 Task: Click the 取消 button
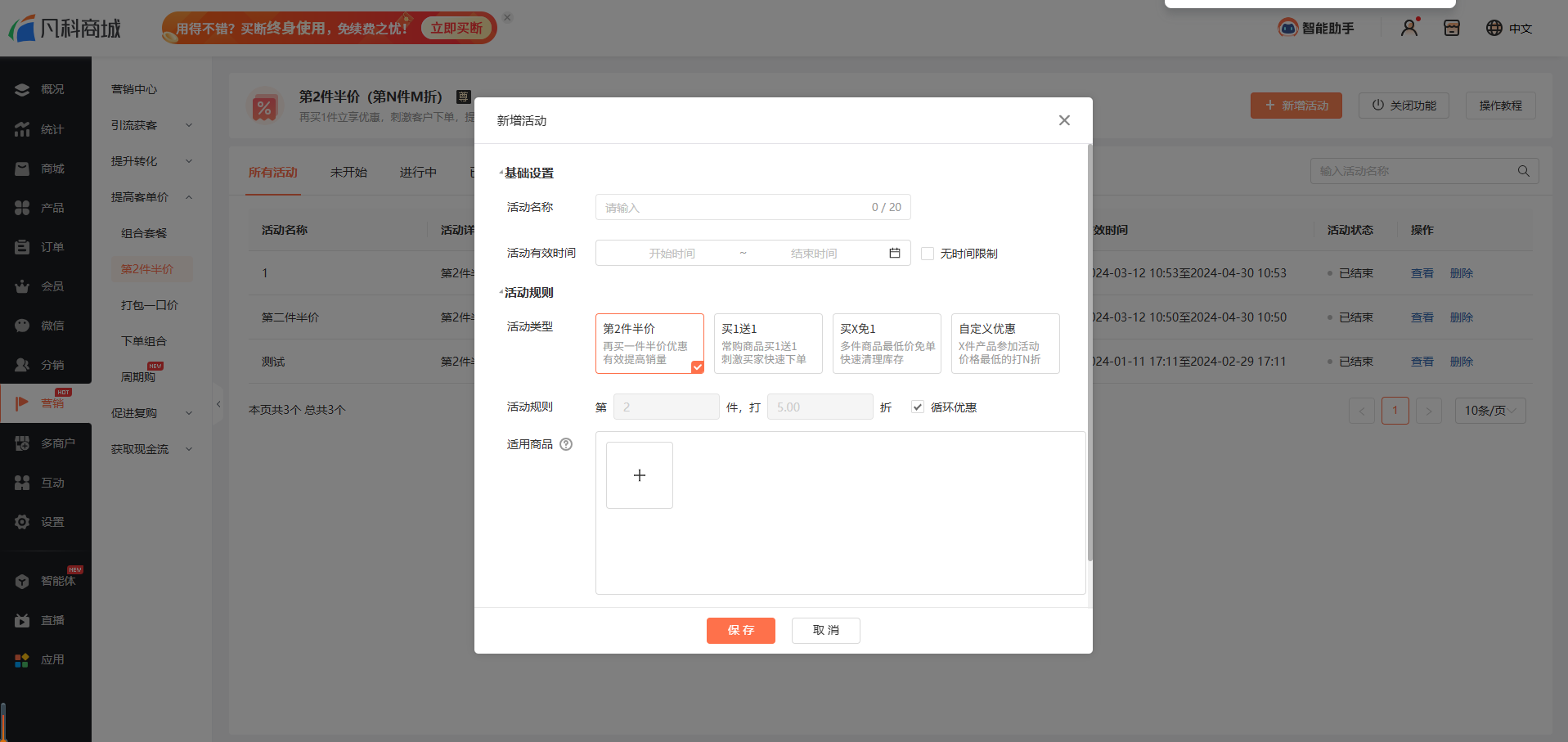[825, 631]
